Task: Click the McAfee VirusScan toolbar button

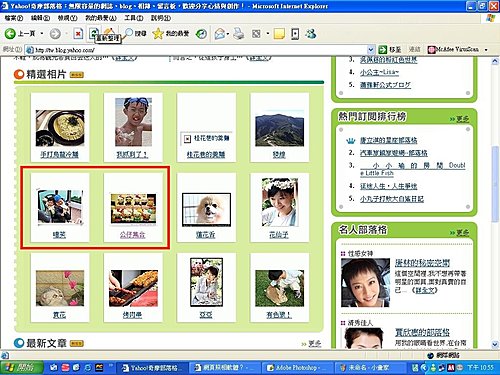Action: pos(453,50)
